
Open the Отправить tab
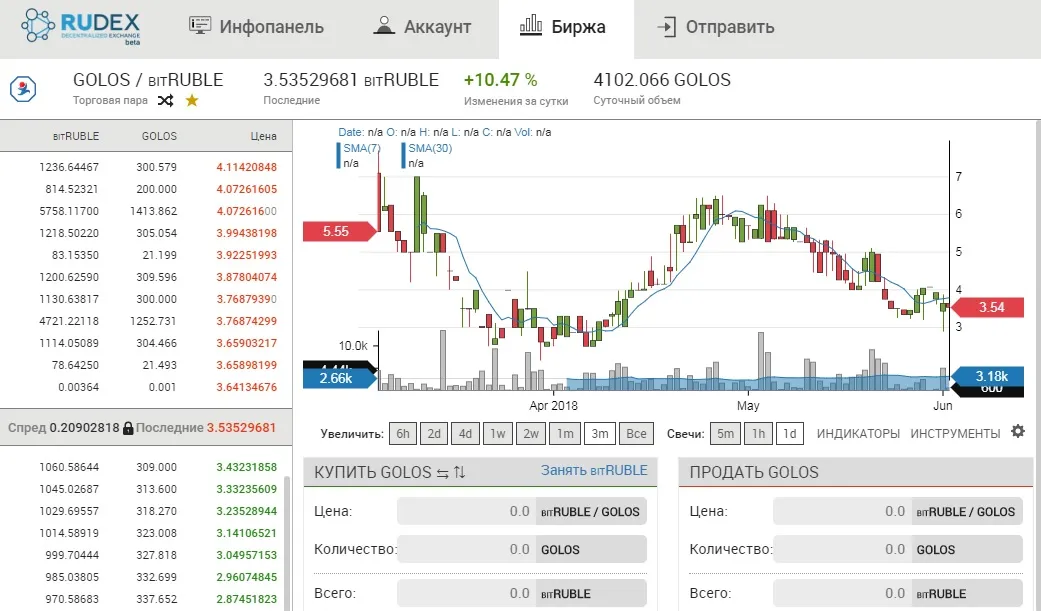tap(716, 27)
